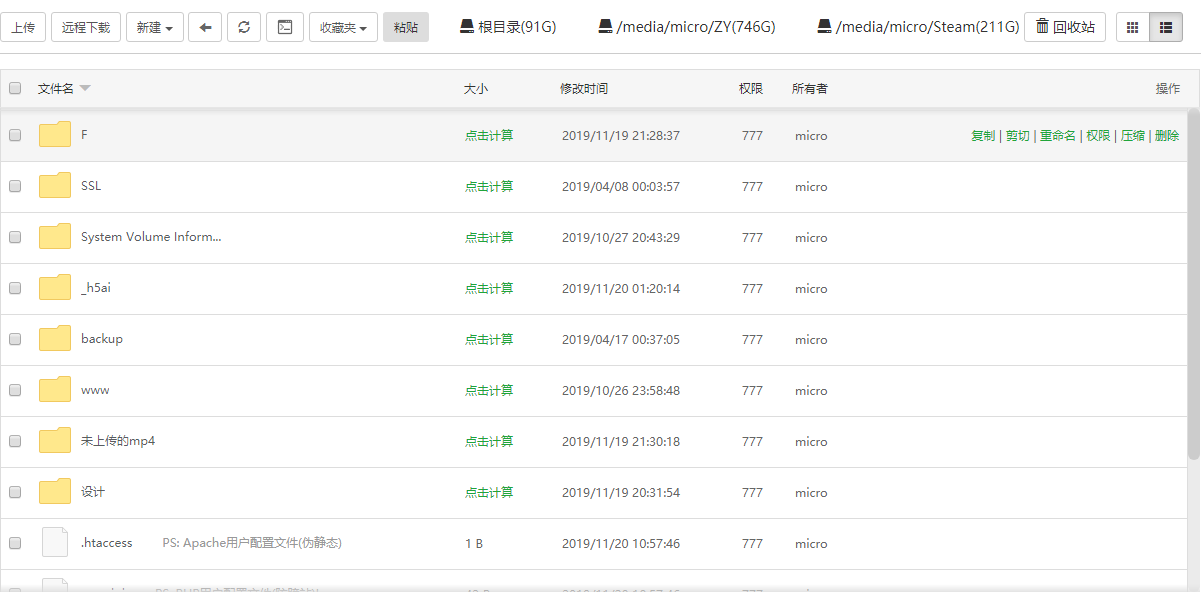Open the 未上传的mp4 folder icon
Screen dimensions: 1201x594
[x=55, y=441]
